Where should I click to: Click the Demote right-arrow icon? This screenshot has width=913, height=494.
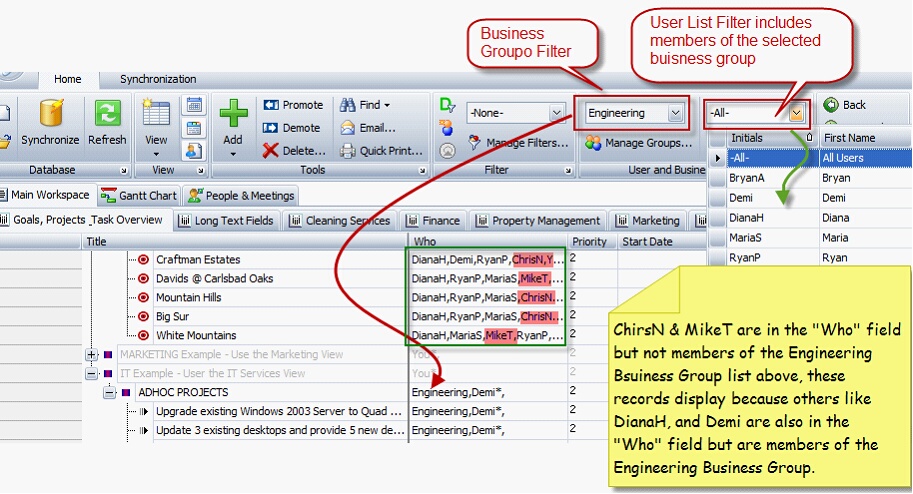coord(271,128)
